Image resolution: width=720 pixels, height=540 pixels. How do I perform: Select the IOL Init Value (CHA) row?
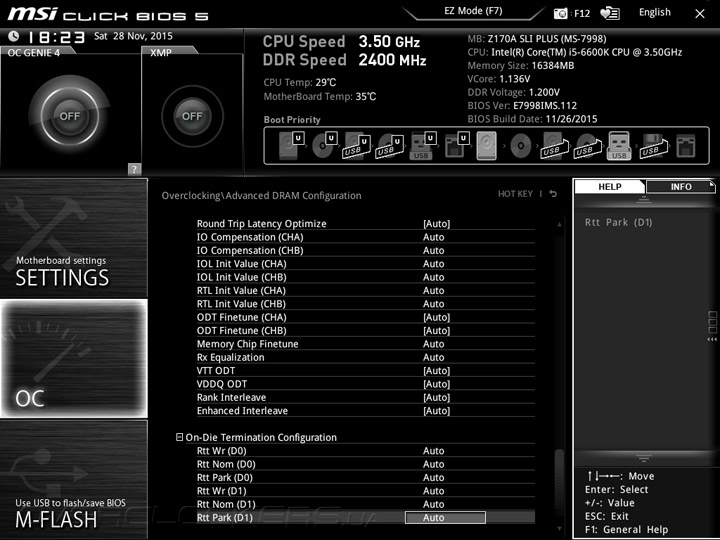(366, 264)
